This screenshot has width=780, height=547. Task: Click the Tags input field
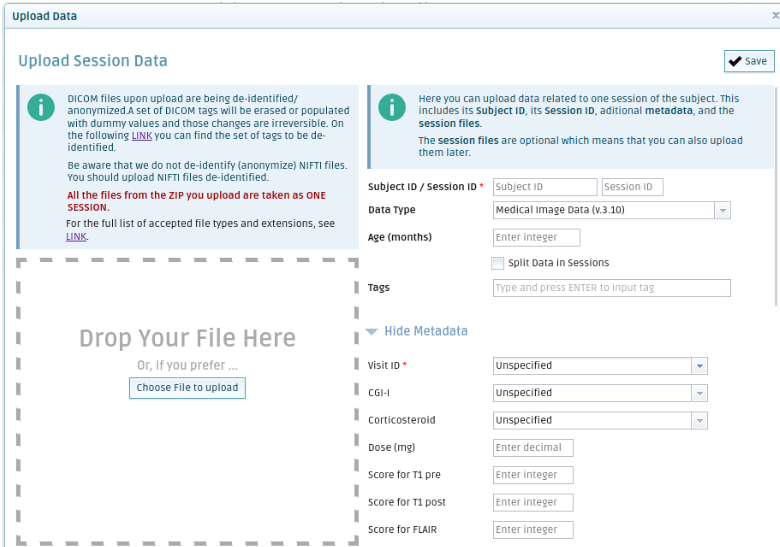coord(611,288)
